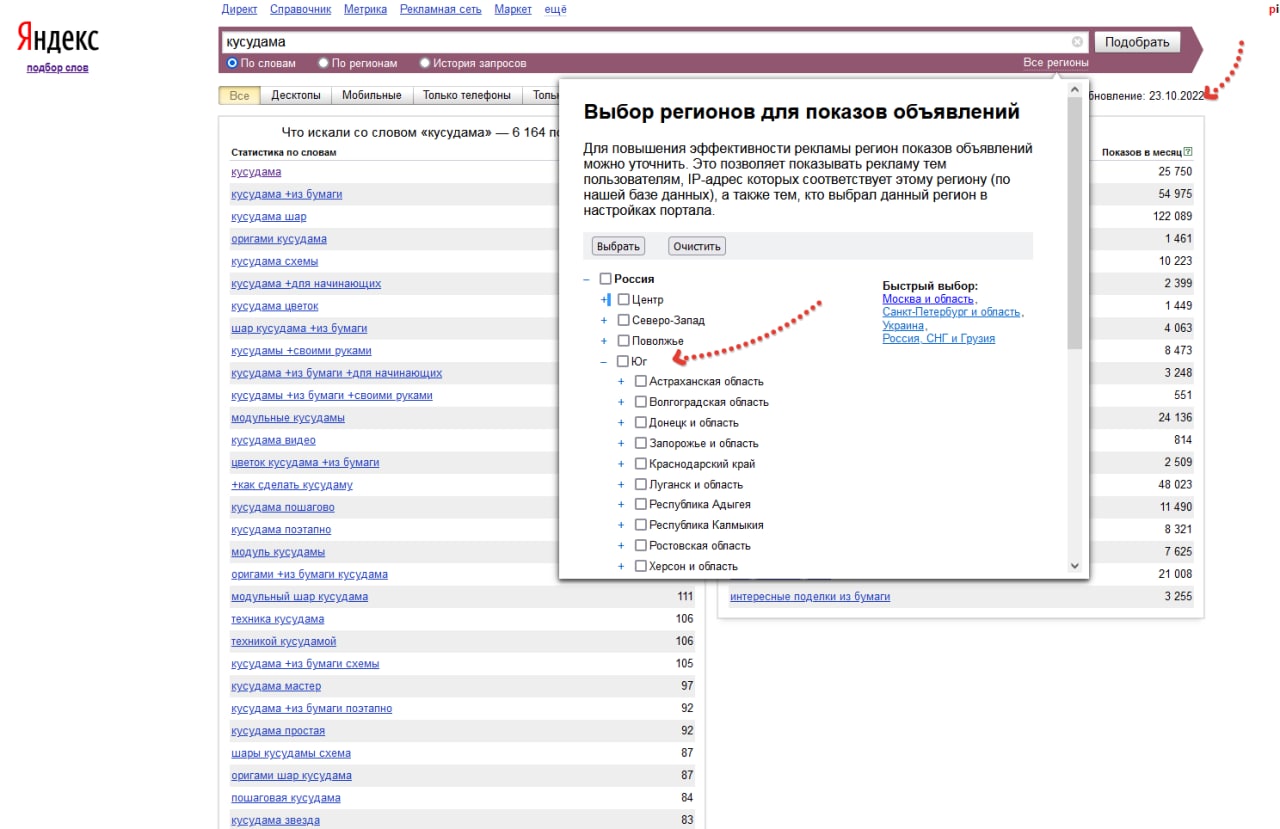1280x829 pixels.
Task: Check the Россия region checkbox
Action: [x=605, y=279]
